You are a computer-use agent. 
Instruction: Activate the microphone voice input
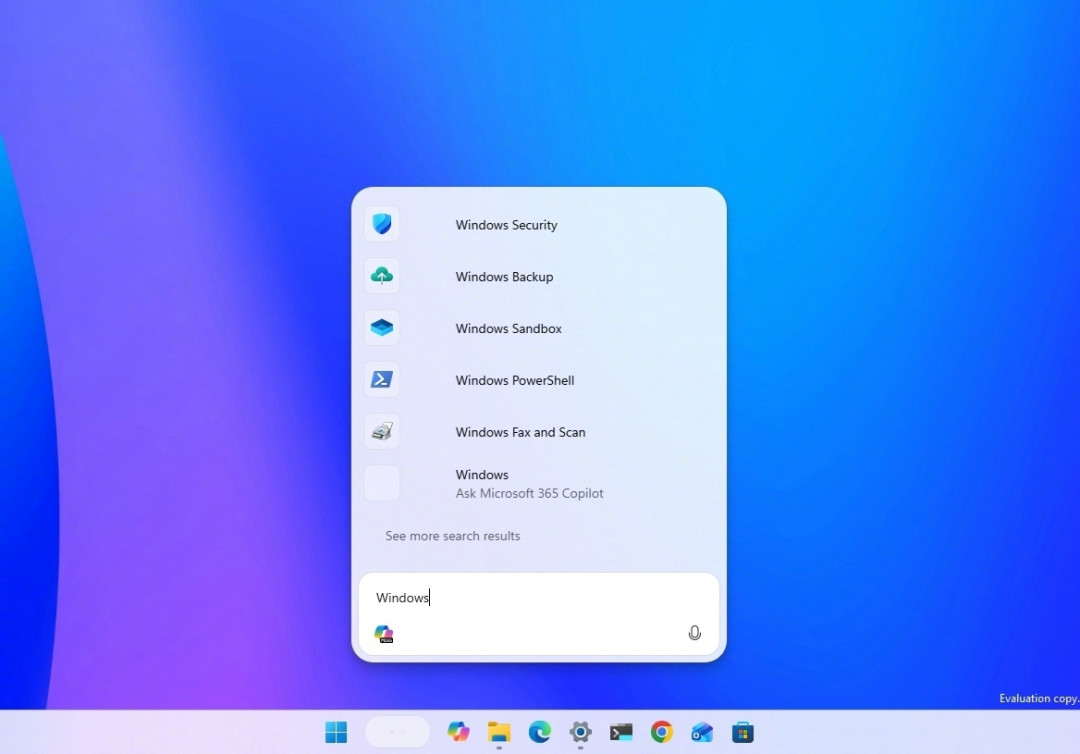coord(694,633)
